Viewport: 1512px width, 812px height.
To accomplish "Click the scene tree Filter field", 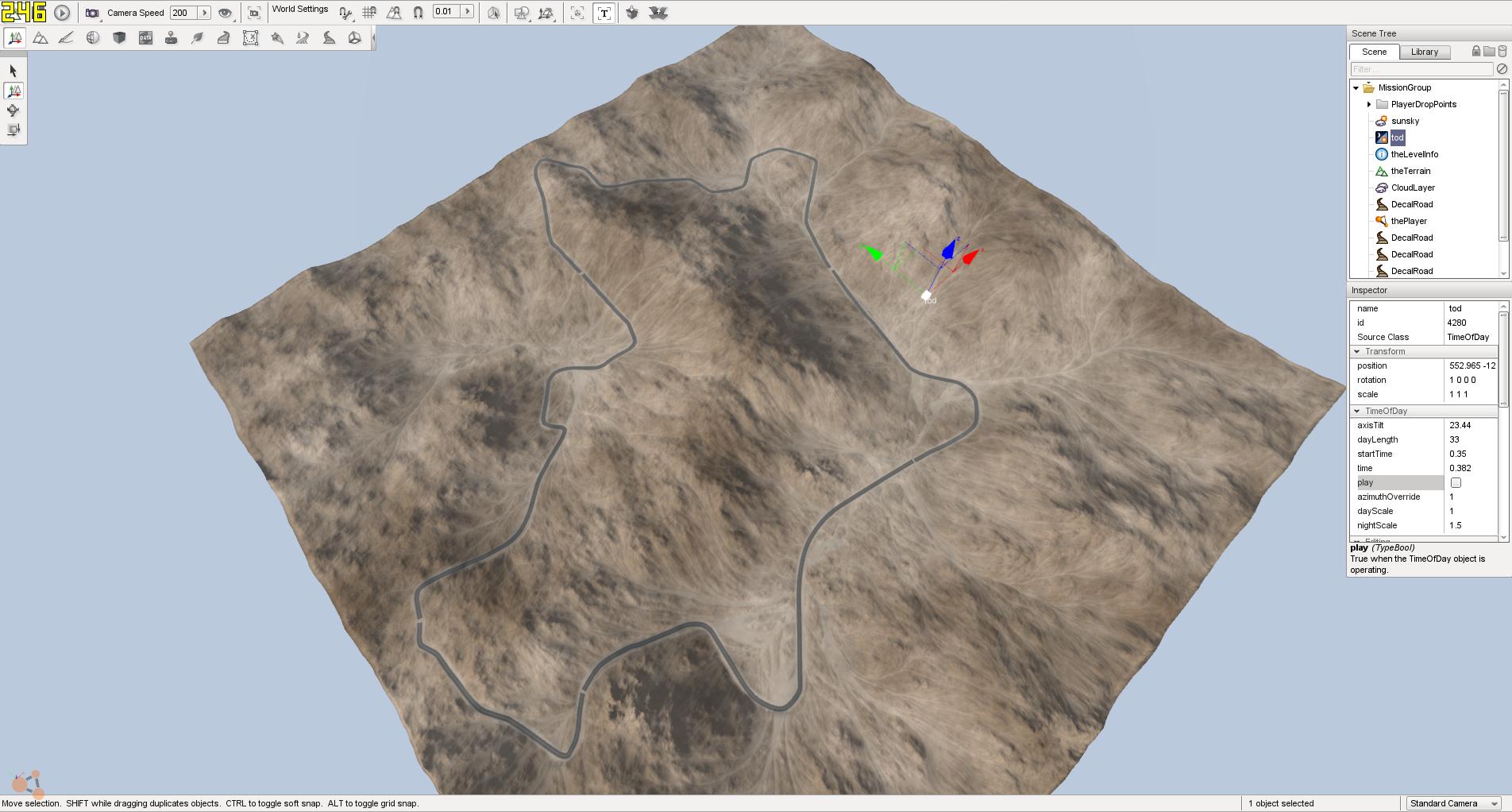I will [x=1421, y=69].
